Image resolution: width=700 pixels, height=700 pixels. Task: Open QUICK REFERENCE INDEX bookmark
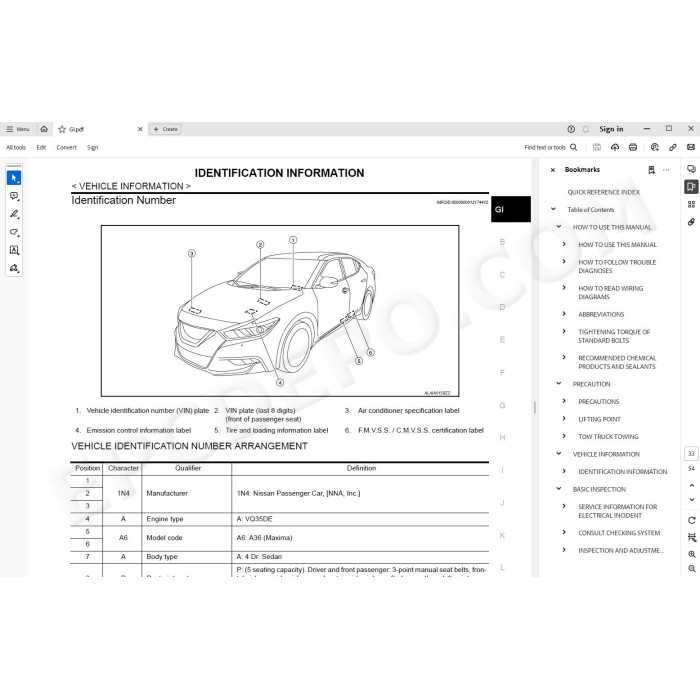pos(603,192)
